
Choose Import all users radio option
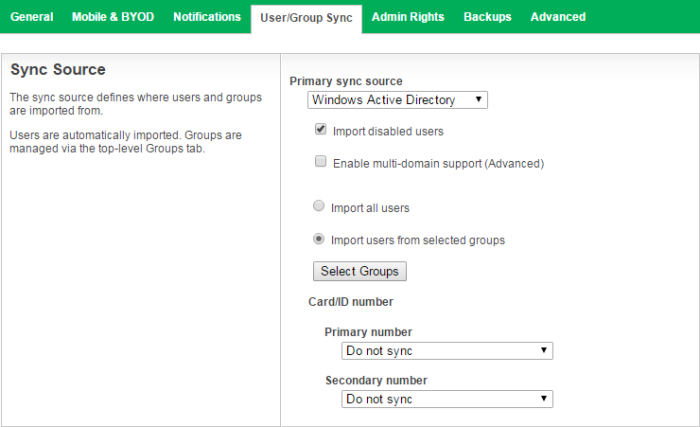319,206
